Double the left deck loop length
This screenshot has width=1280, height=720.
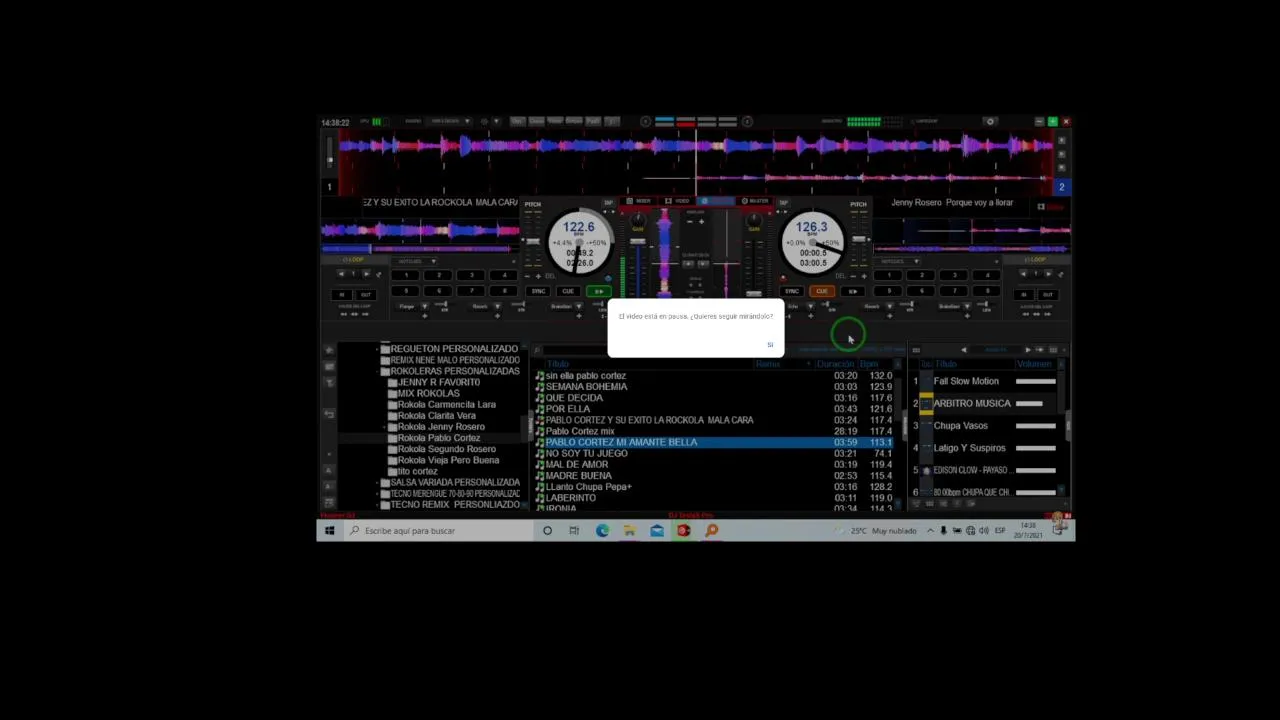[x=366, y=274]
